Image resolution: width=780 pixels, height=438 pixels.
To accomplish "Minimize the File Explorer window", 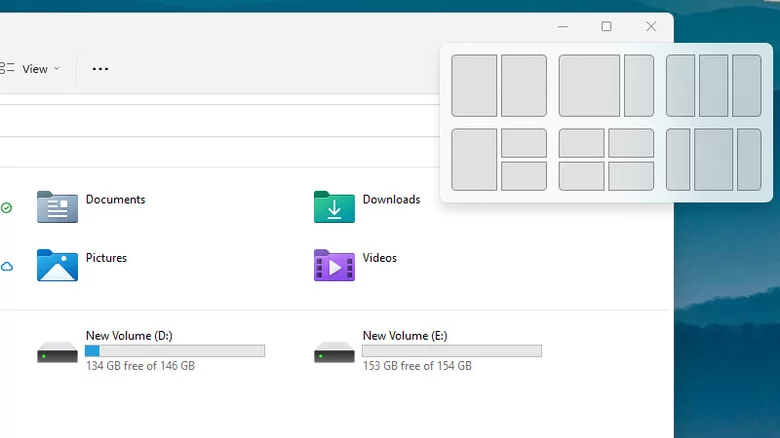I will (563, 27).
